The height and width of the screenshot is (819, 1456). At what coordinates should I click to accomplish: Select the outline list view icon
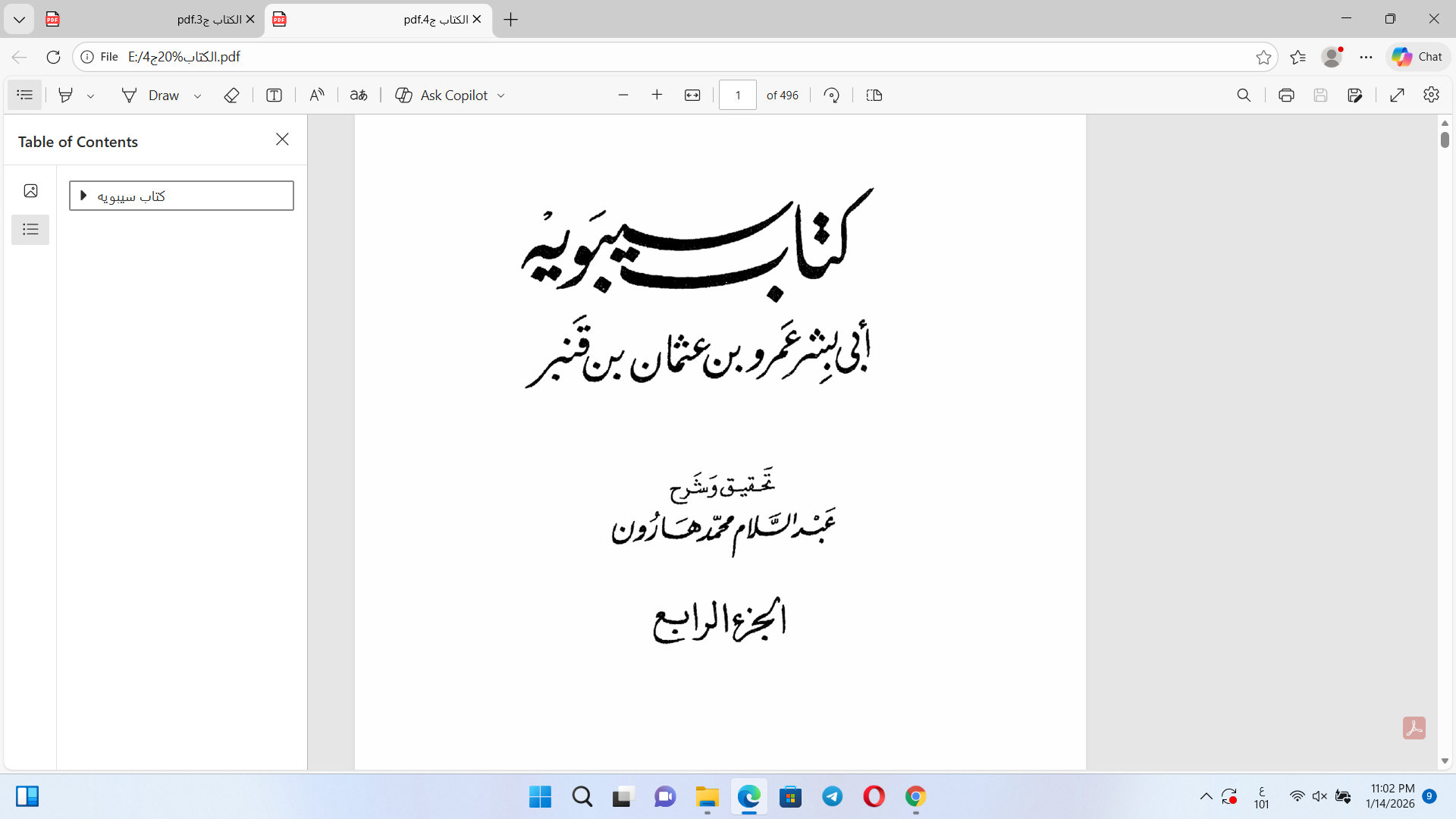coord(30,229)
